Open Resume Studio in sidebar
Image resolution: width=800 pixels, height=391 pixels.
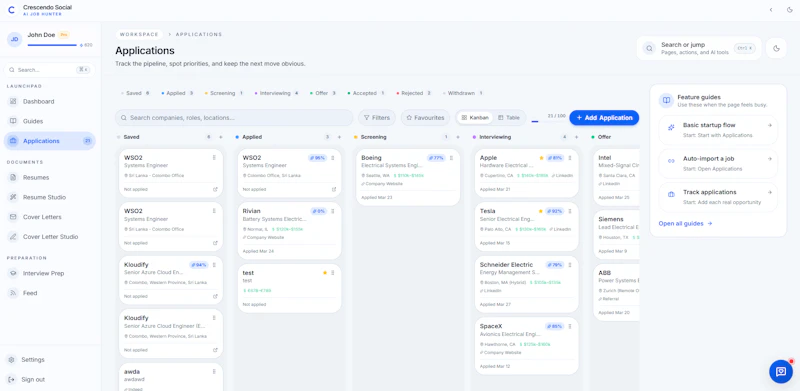[x=49, y=198]
